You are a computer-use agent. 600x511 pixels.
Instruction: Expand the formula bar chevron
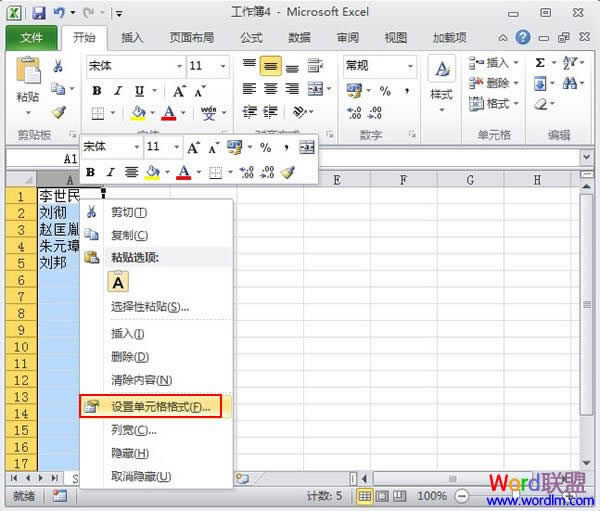pos(586,157)
